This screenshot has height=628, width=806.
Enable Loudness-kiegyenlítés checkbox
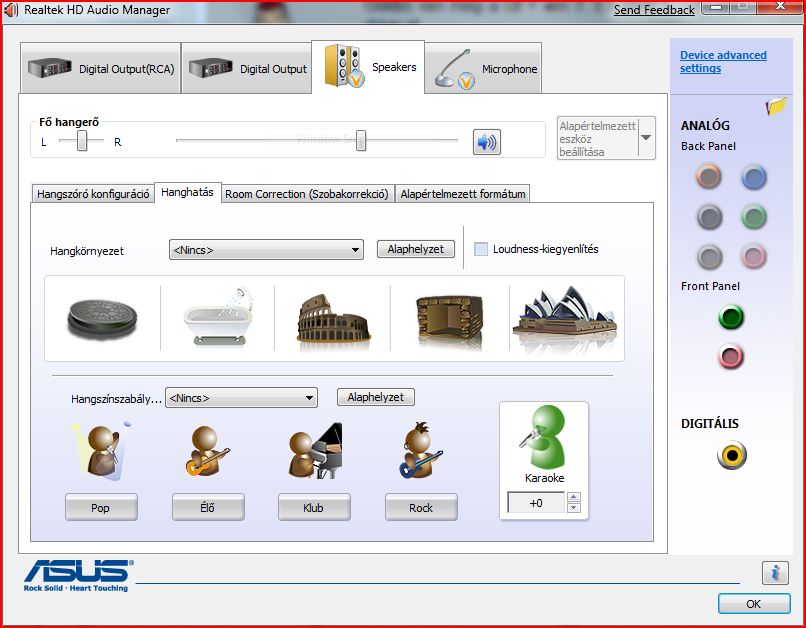(x=481, y=249)
